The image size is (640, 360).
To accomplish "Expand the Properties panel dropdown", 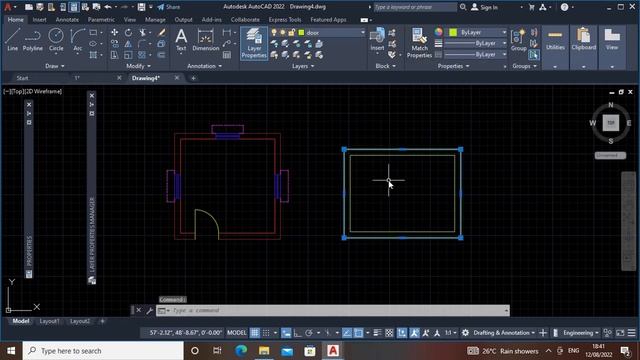I will [453, 66].
